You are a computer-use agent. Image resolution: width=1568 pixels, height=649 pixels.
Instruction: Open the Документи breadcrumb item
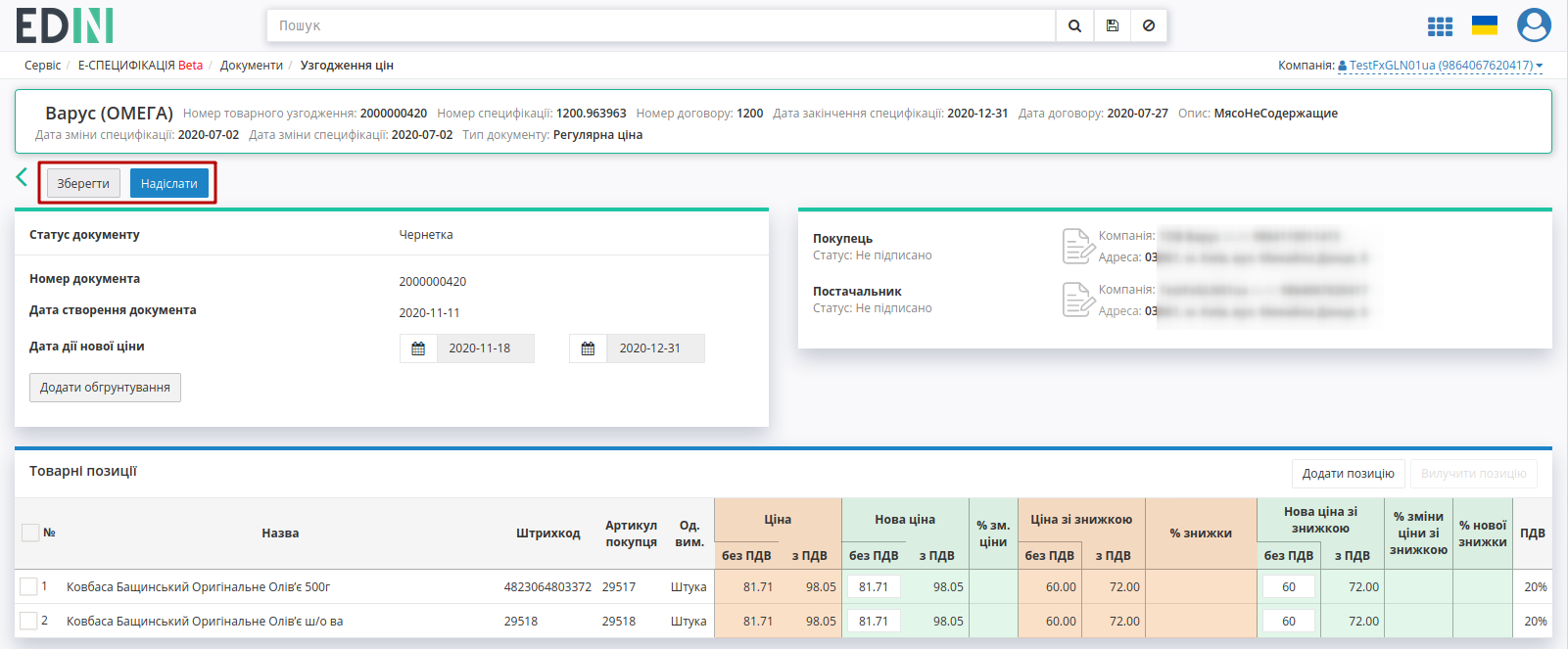click(x=252, y=66)
